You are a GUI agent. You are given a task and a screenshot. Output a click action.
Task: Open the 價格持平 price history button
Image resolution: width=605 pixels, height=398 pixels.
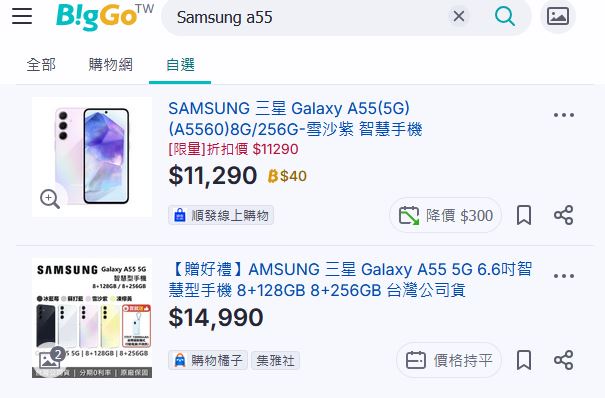point(449,360)
